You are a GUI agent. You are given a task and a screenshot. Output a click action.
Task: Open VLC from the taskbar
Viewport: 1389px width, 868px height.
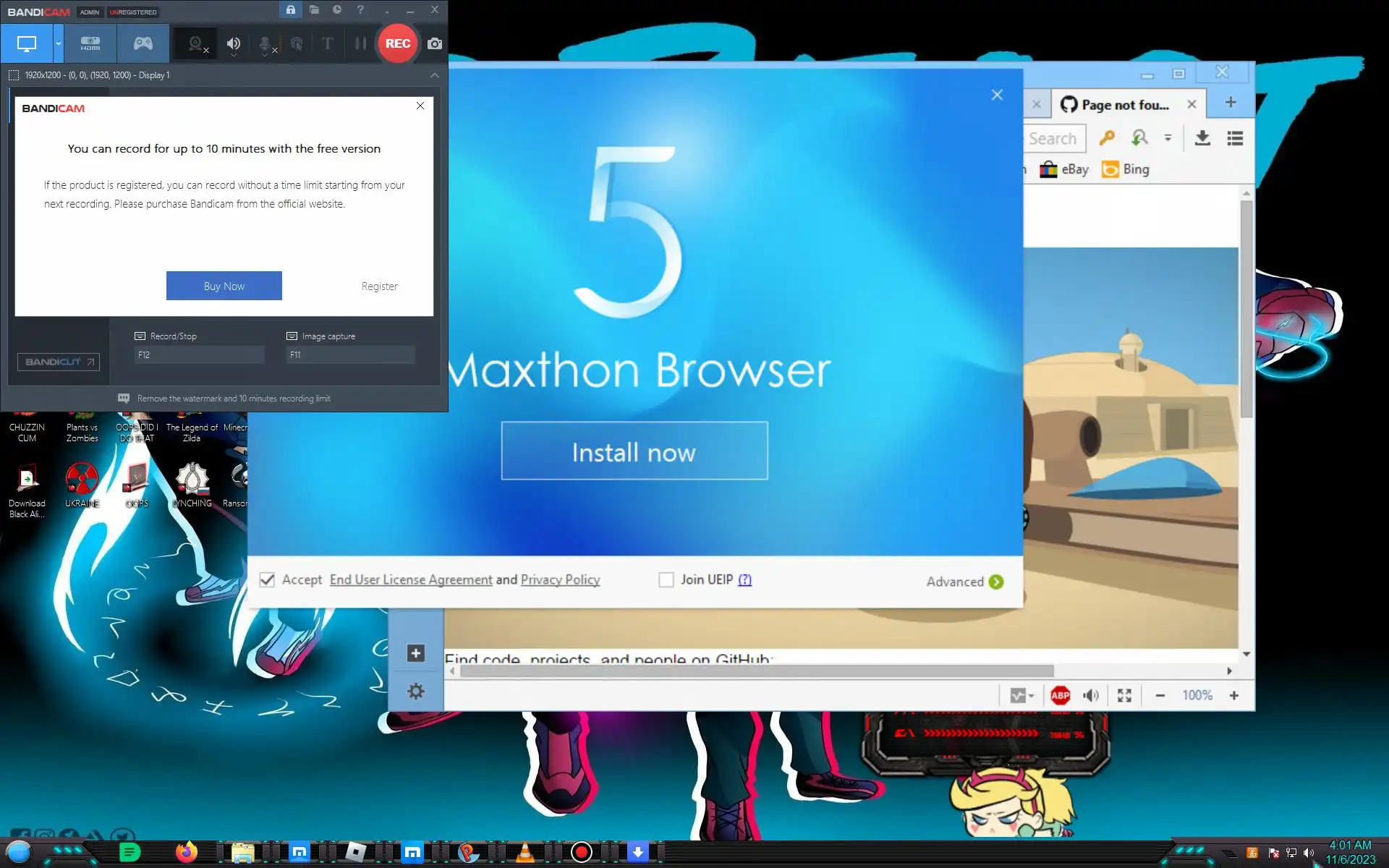(525, 852)
